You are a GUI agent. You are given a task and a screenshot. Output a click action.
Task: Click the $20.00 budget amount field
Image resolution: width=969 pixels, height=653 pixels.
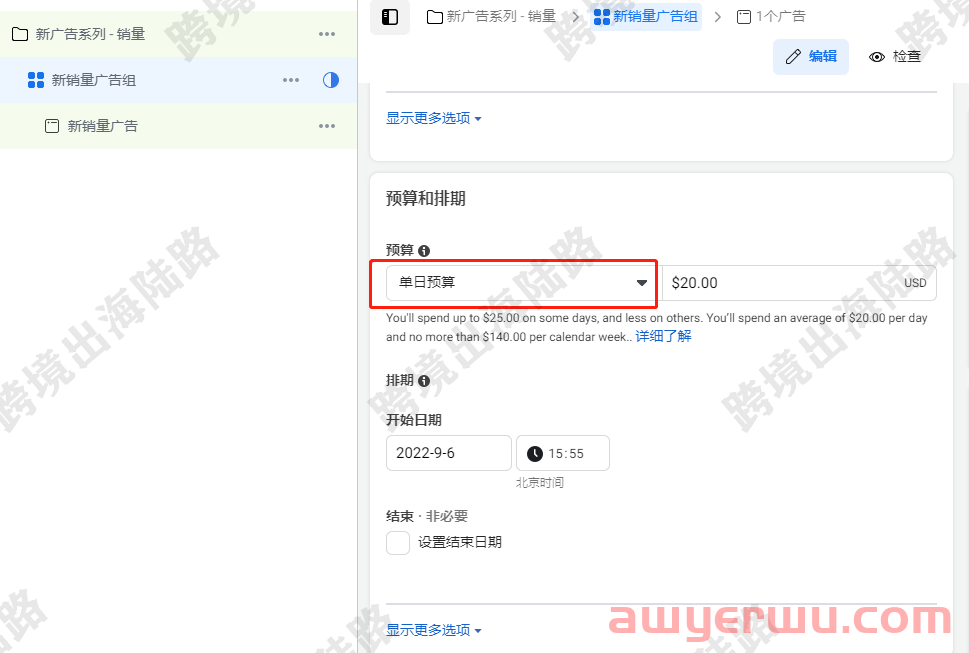[798, 283]
